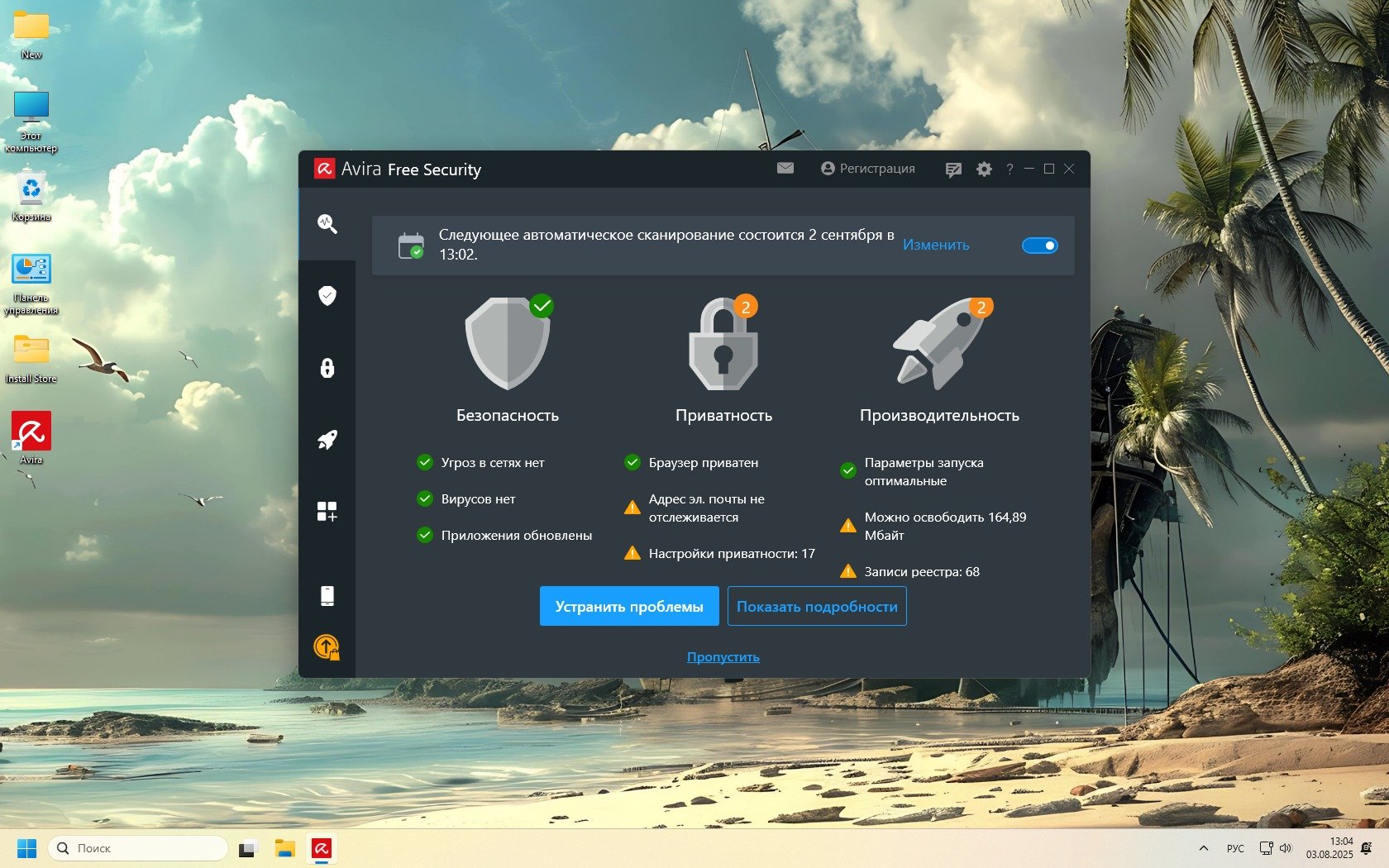Click the 'Производительность' heading
Screen dimensions: 1389x868
coord(939,416)
